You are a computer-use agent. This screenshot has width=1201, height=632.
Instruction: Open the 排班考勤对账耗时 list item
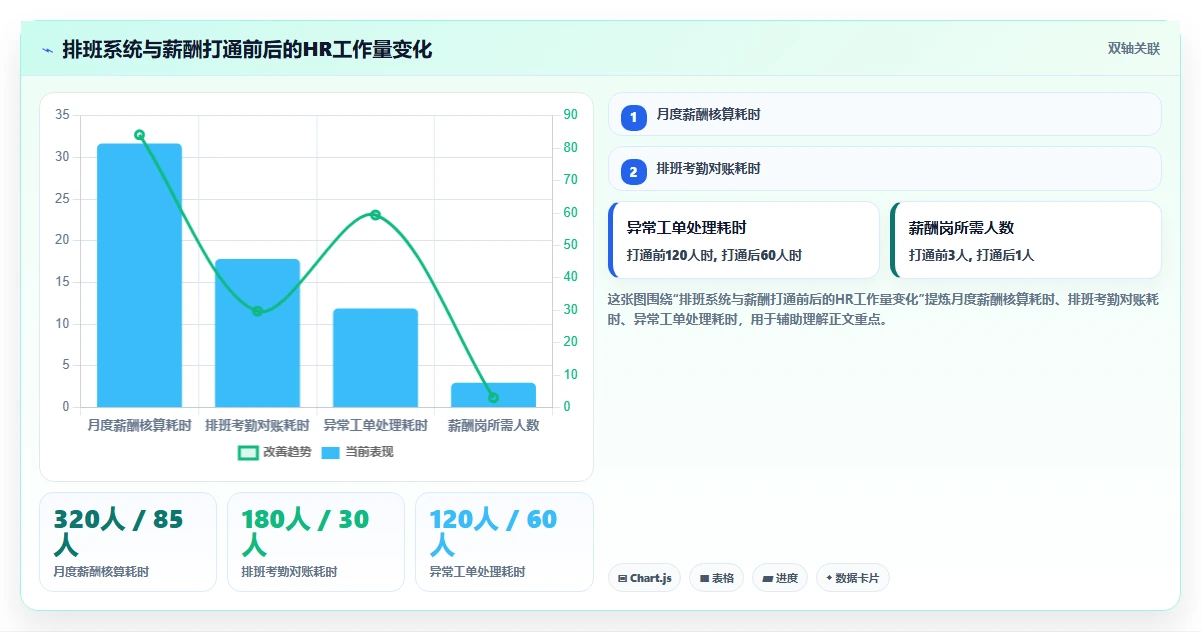(885, 168)
